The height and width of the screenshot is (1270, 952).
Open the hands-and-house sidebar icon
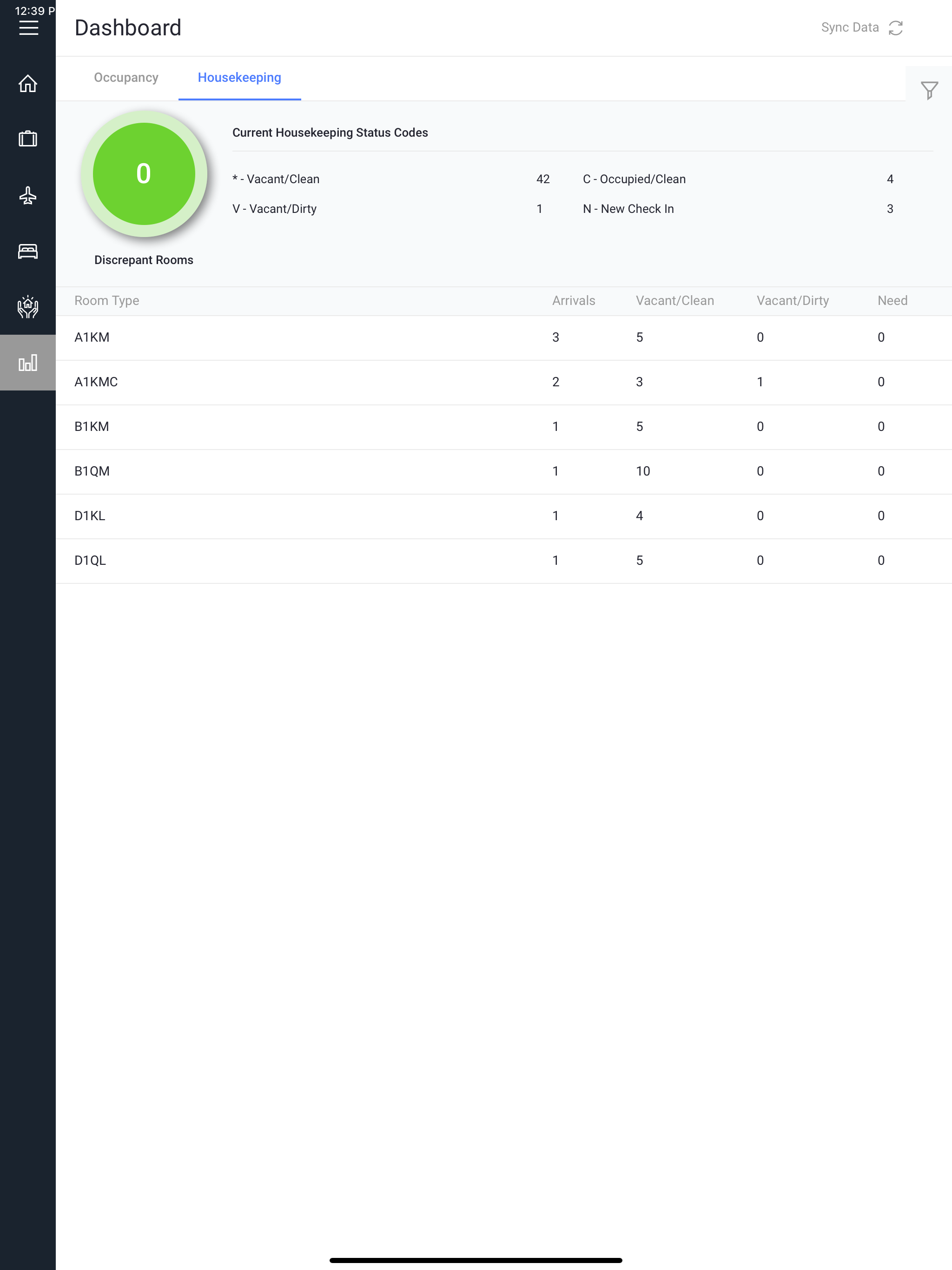coord(27,307)
